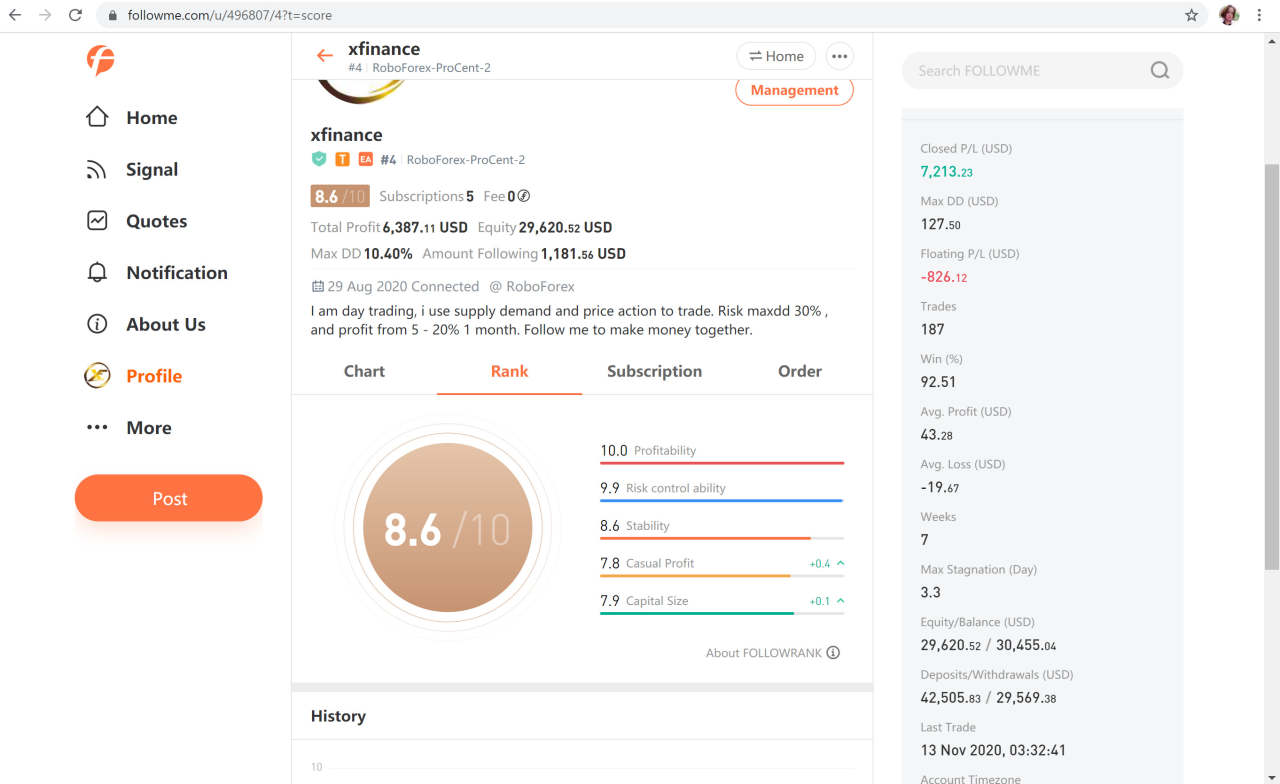
Task: Go back with the orange arrow
Action: click(x=324, y=56)
